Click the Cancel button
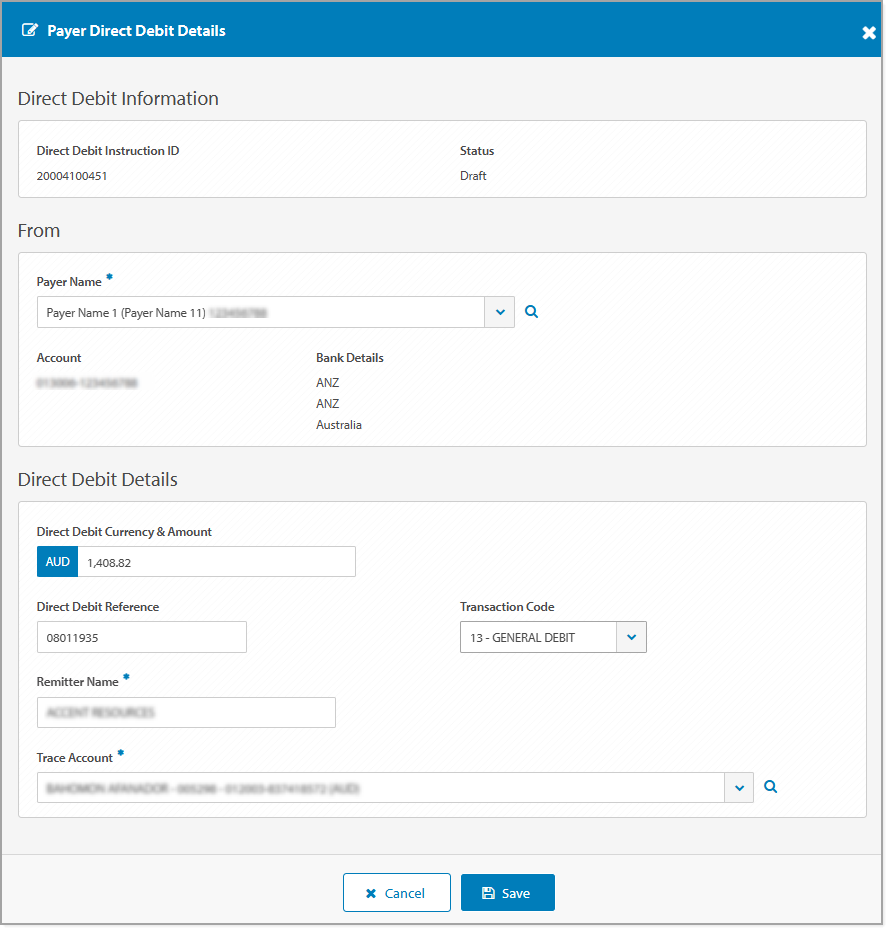The height and width of the screenshot is (931, 889). (x=397, y=892)
